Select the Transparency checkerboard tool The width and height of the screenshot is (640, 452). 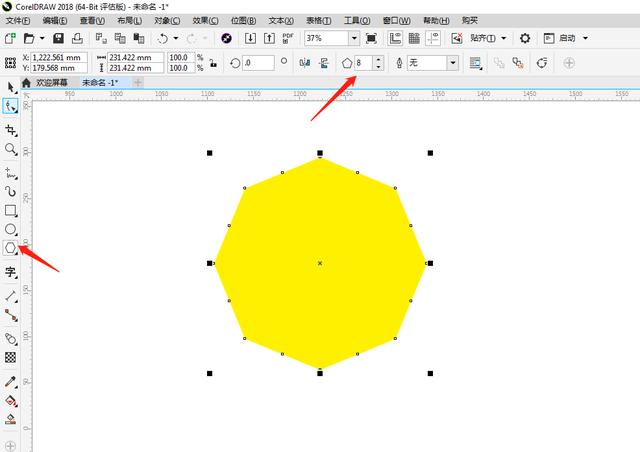pos(10,357)
